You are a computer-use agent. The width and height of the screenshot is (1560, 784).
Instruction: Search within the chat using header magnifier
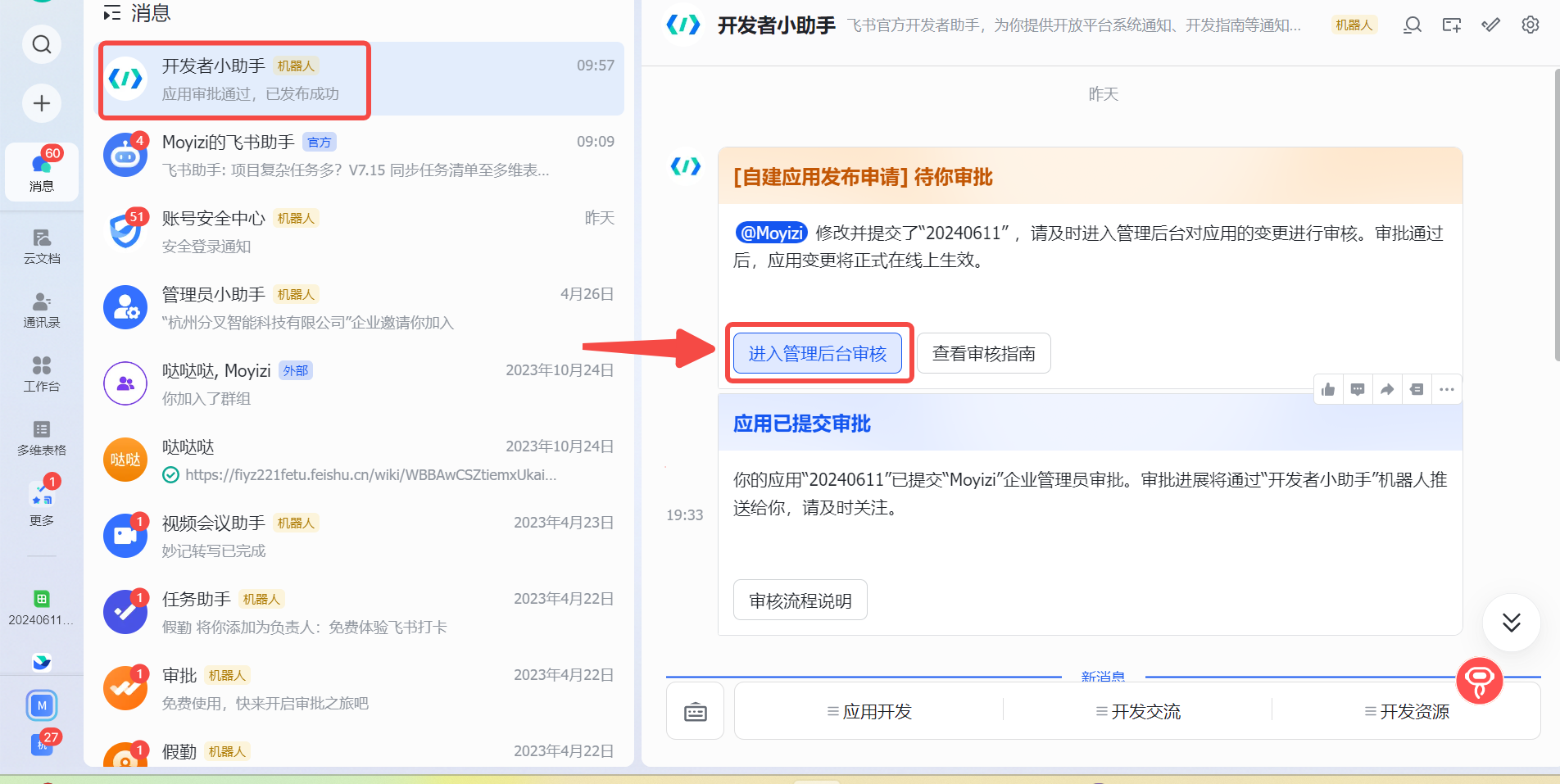pyautogui.click(x=1412, y=25)
